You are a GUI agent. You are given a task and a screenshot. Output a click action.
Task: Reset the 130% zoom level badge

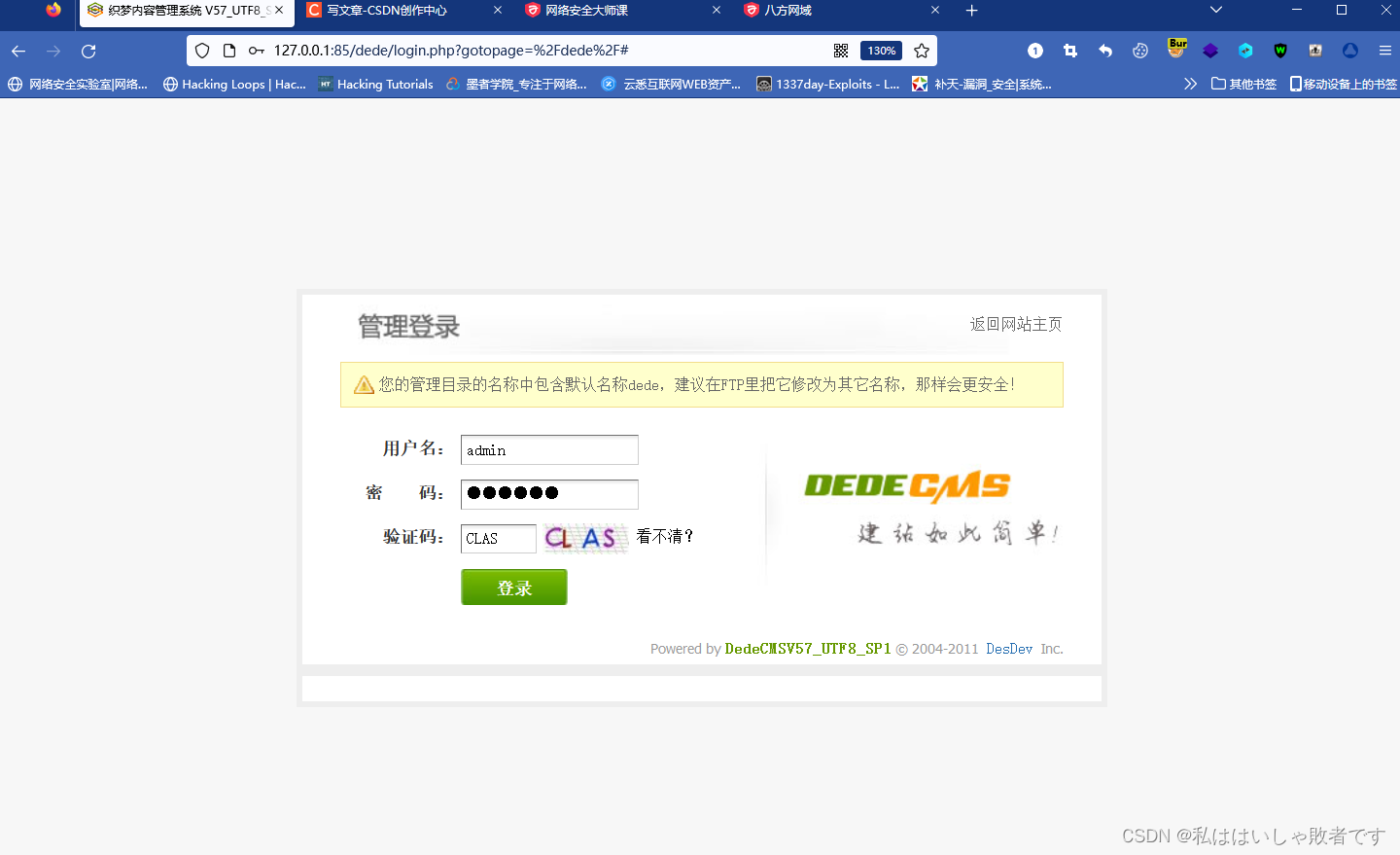point(881,51)
